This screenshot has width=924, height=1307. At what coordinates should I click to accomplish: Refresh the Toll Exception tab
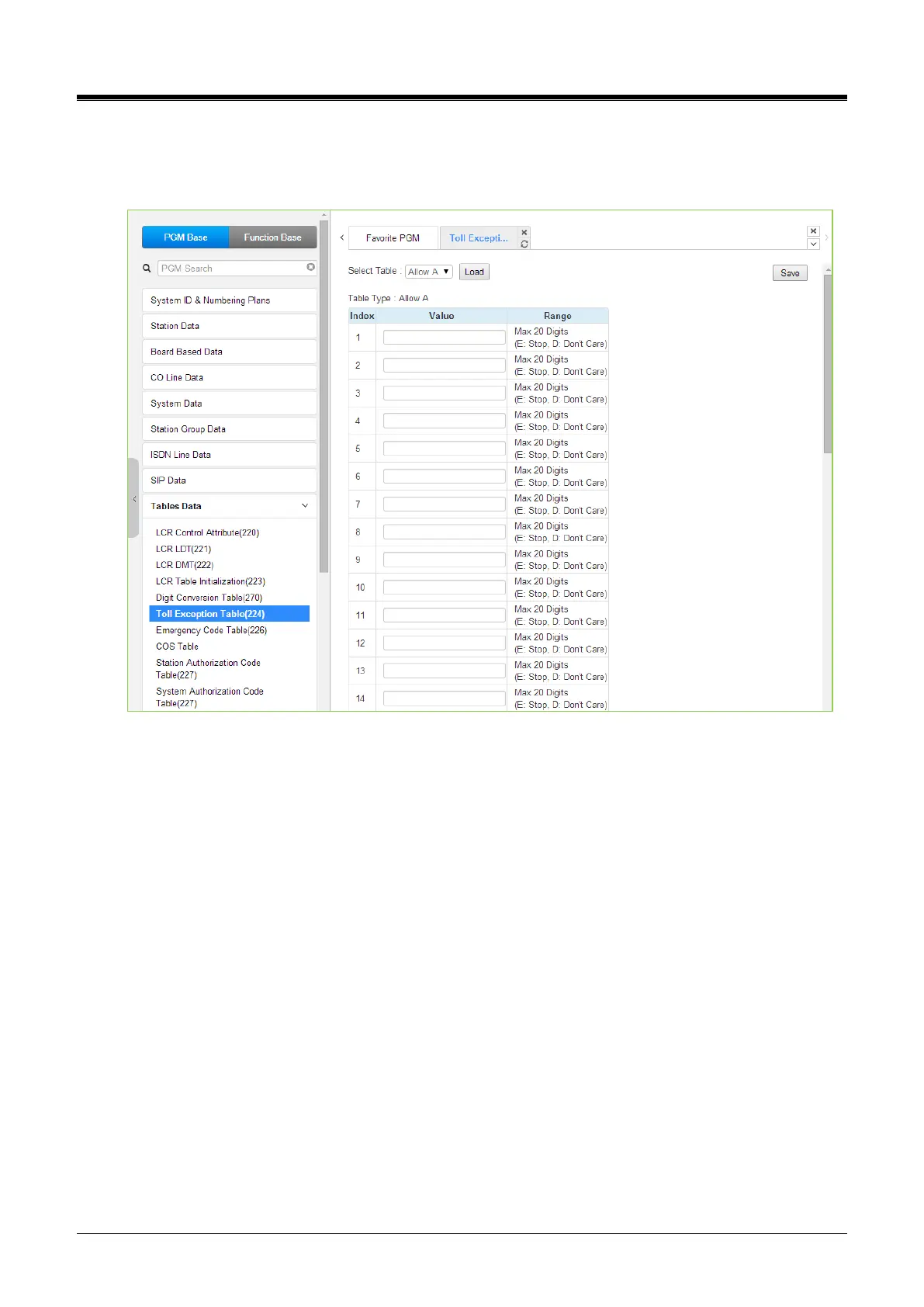[524, 244]
